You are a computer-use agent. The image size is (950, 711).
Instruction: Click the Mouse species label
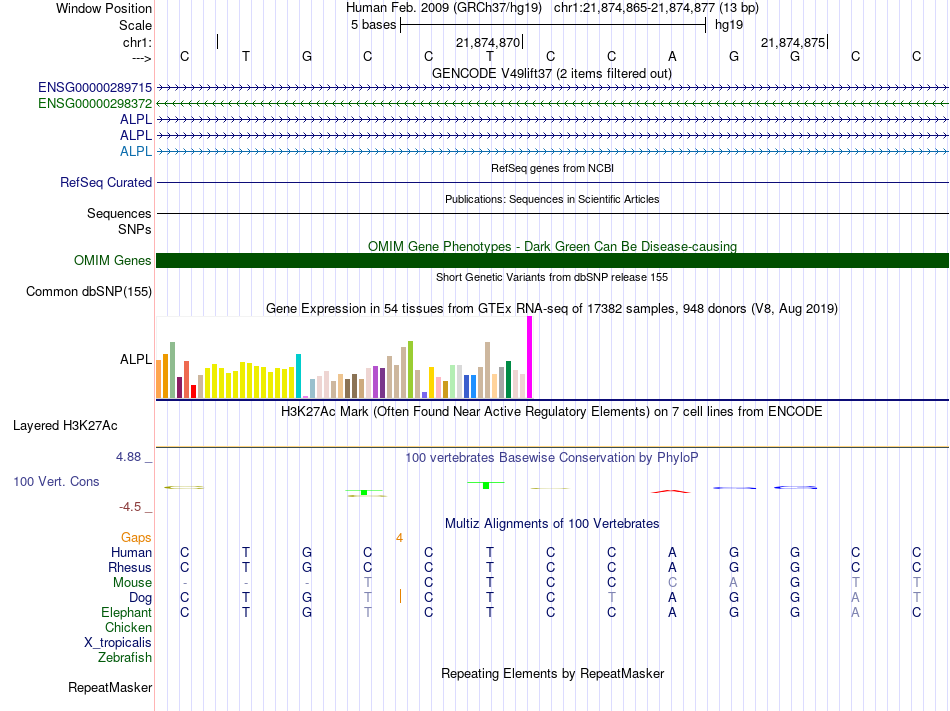(x=132, y=583)
